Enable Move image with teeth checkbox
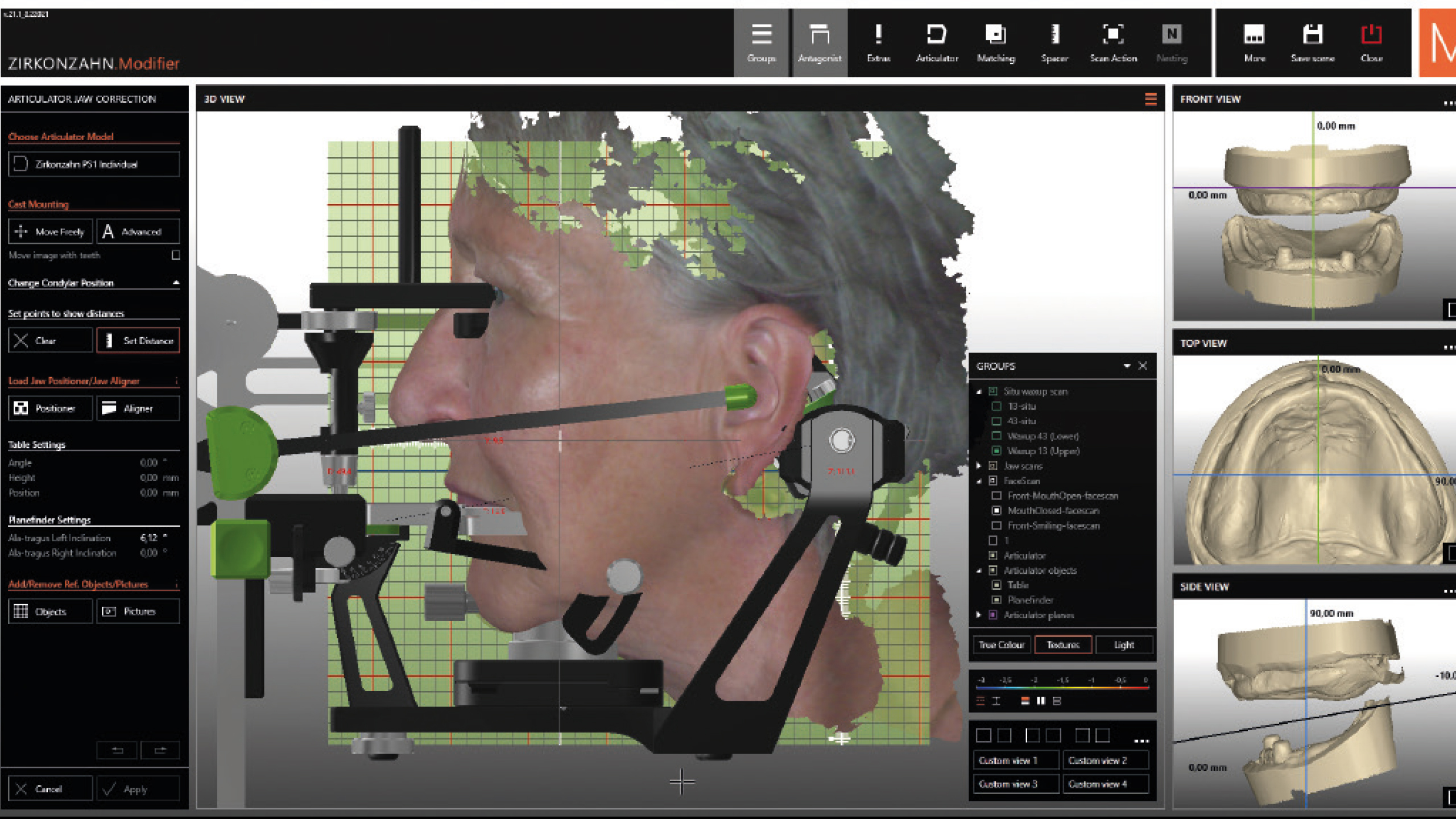The height and width of the screenshot is (819, 1456). [x=176, y=255]
